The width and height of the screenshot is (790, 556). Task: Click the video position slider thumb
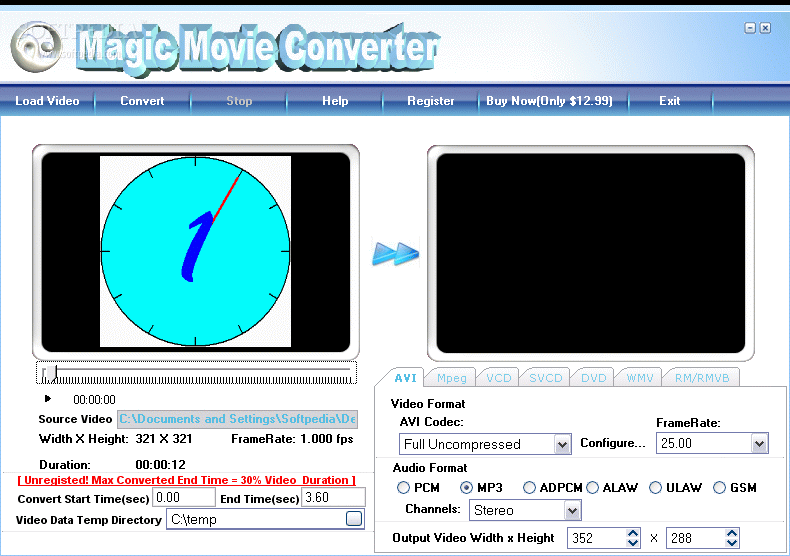coord(51,374)
